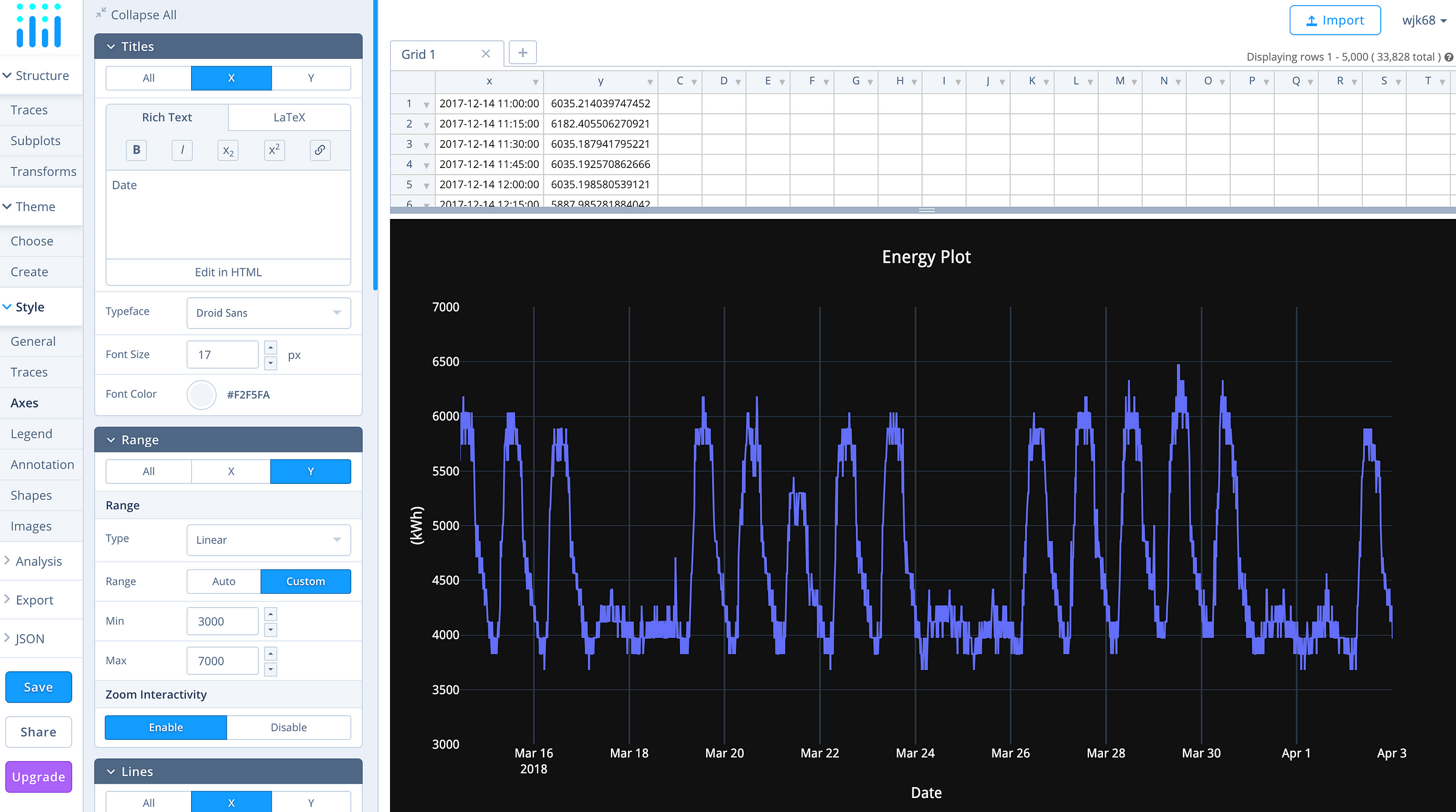Click the bold formatting icon
Viewport: 1456px width, 812px height.
(136, 150)
